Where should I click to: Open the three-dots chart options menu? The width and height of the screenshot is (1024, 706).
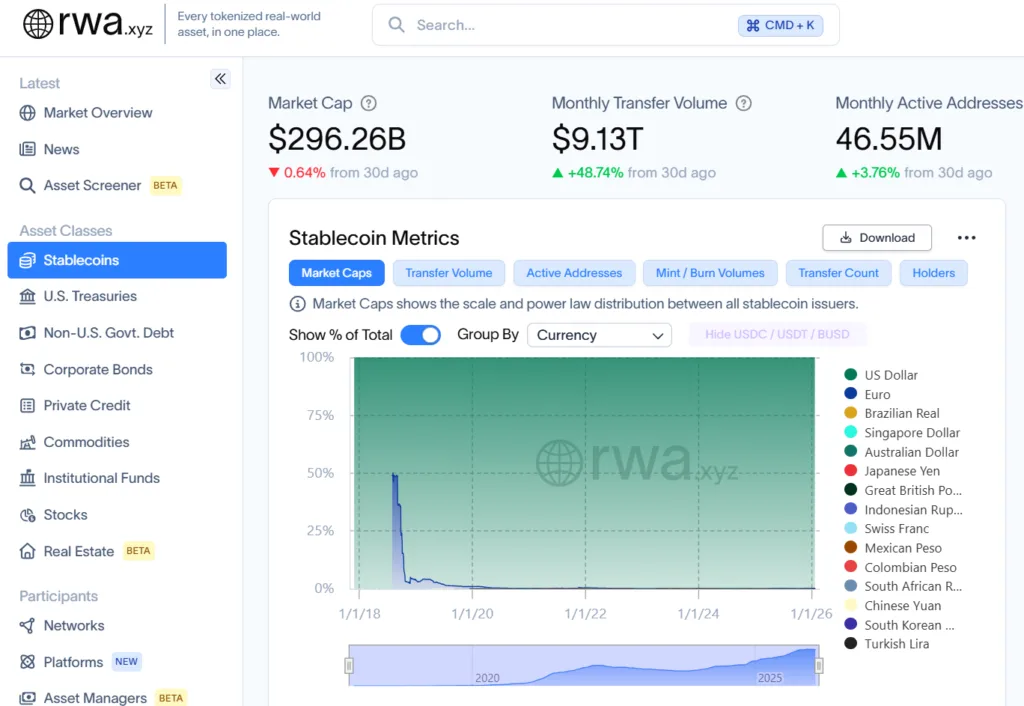tap(966, 238)
